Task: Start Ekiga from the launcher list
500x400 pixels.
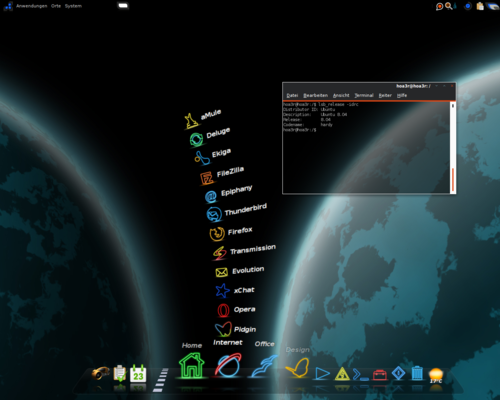Action: click(x=202, y=158)
